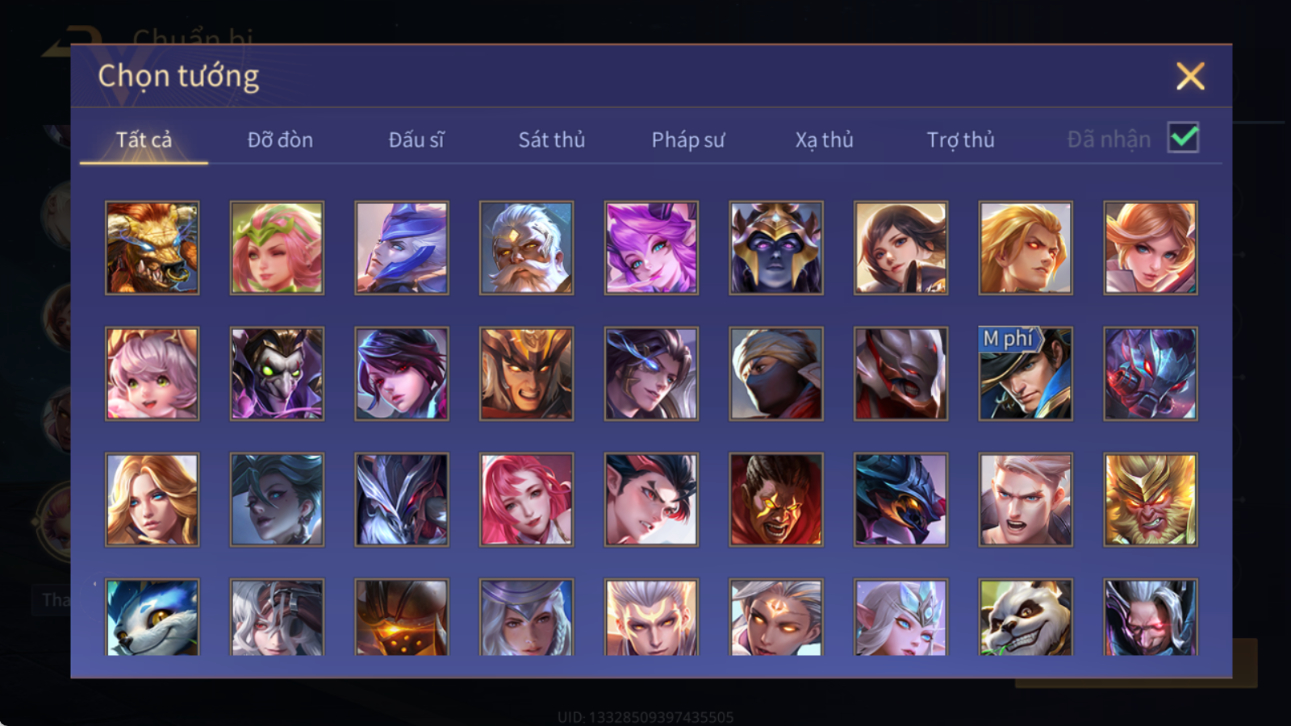Pick the hero labeled M phí
The width and height of the screenshot is (1291, 726).
1025,373
